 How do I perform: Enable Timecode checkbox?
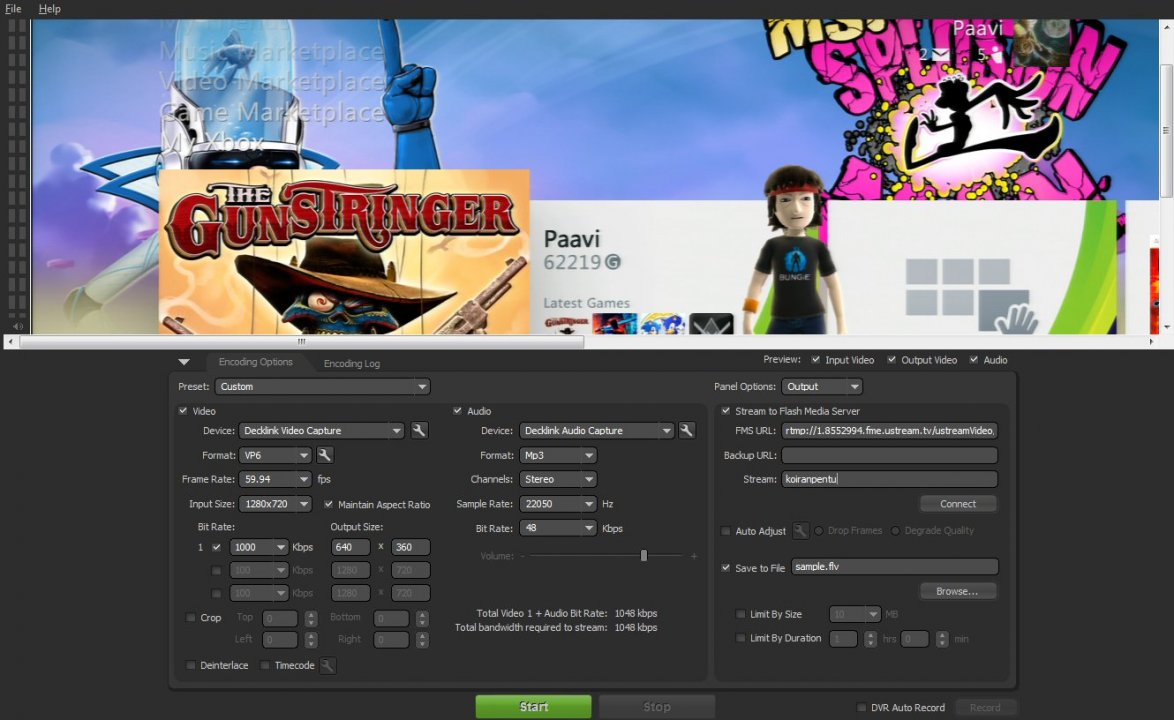[x=264, y=665]
